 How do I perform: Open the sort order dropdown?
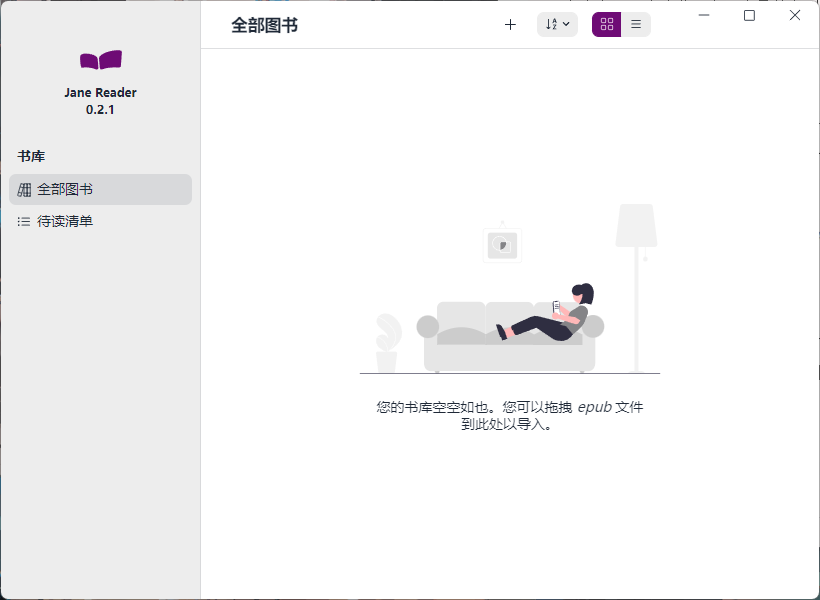click(x=557, y=25)
